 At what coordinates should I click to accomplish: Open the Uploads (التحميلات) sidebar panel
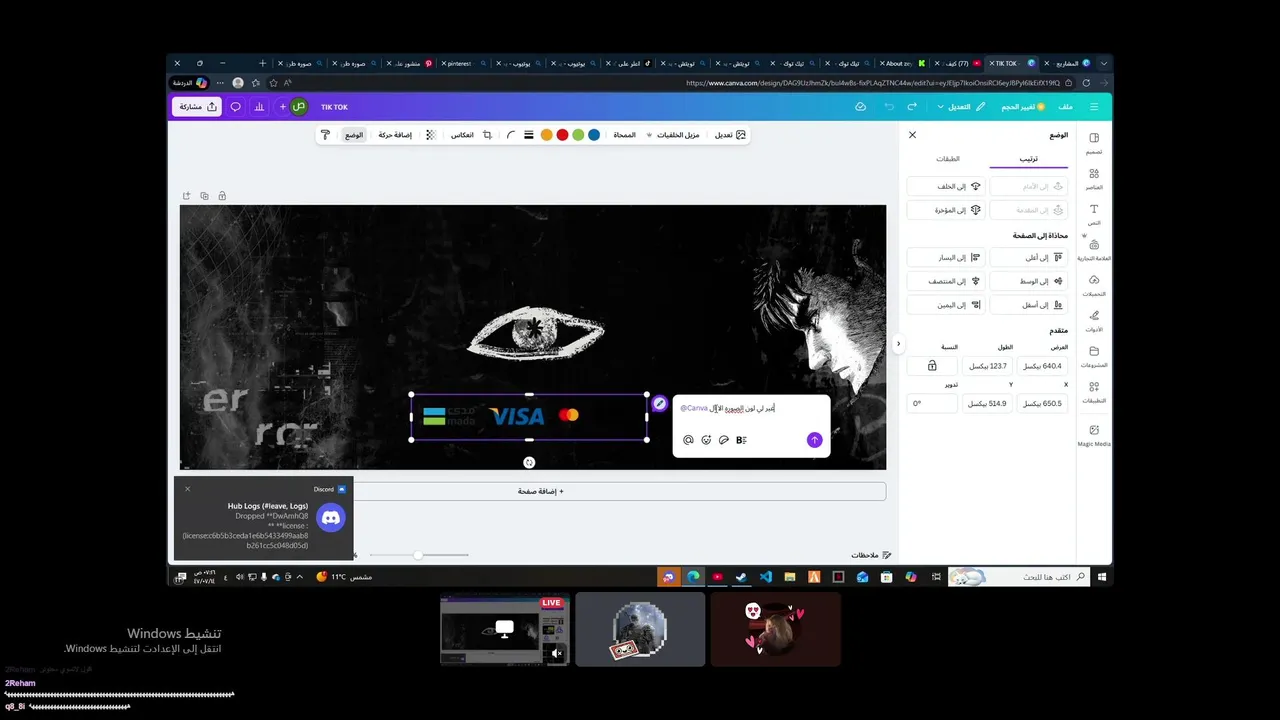tap(1094, 285)
